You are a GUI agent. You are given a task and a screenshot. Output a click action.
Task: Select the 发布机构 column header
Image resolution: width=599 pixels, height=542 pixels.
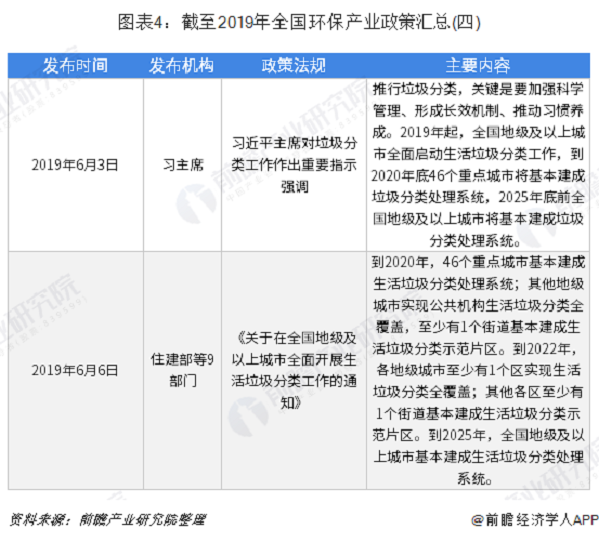[181, 66]
